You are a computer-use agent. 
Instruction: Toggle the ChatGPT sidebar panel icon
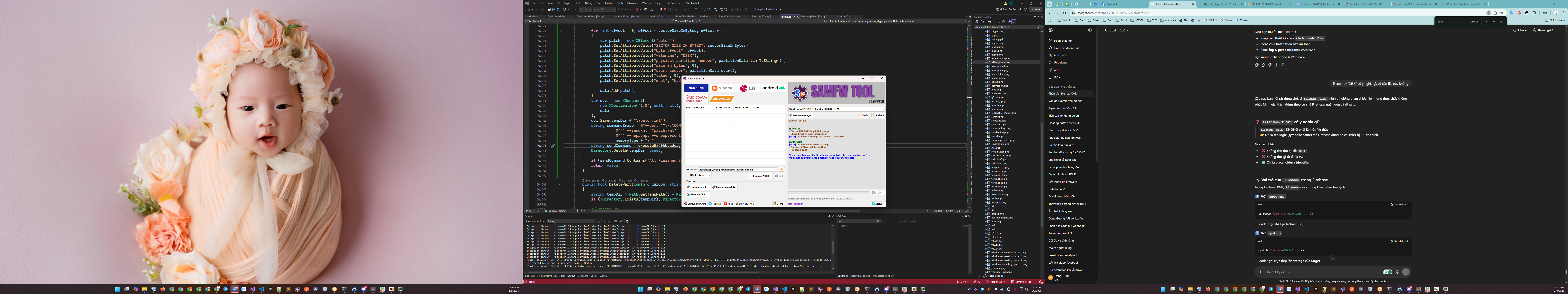(x=1090, y=30)
